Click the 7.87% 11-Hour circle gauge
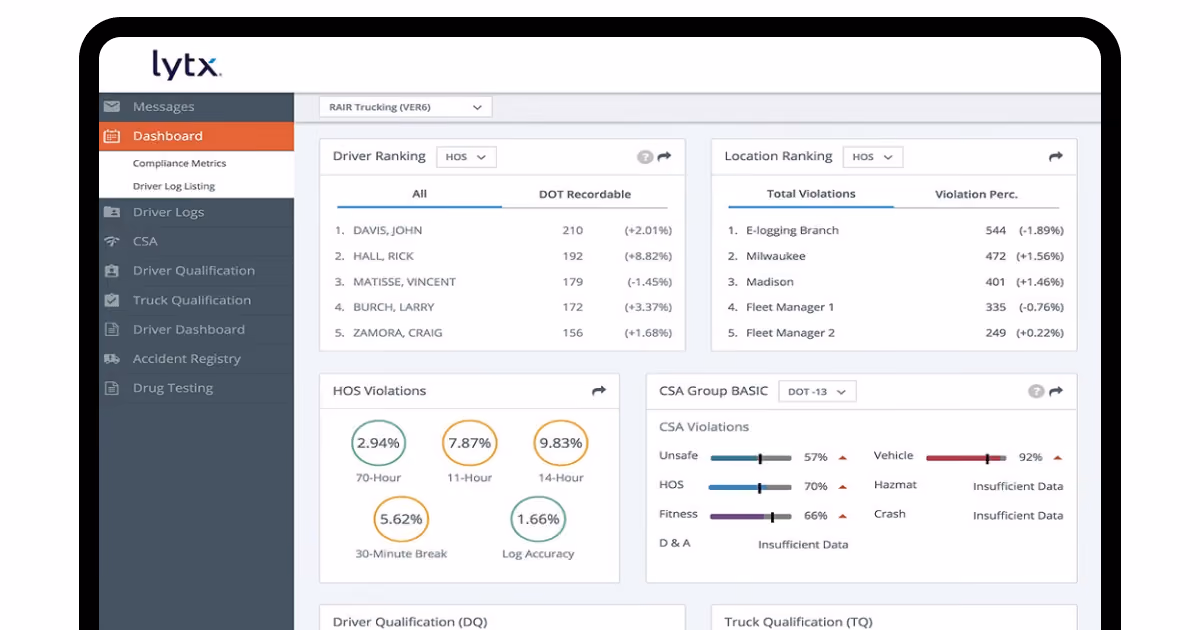The height and width of the screenshot is (630, 1200). click(469, 443)
